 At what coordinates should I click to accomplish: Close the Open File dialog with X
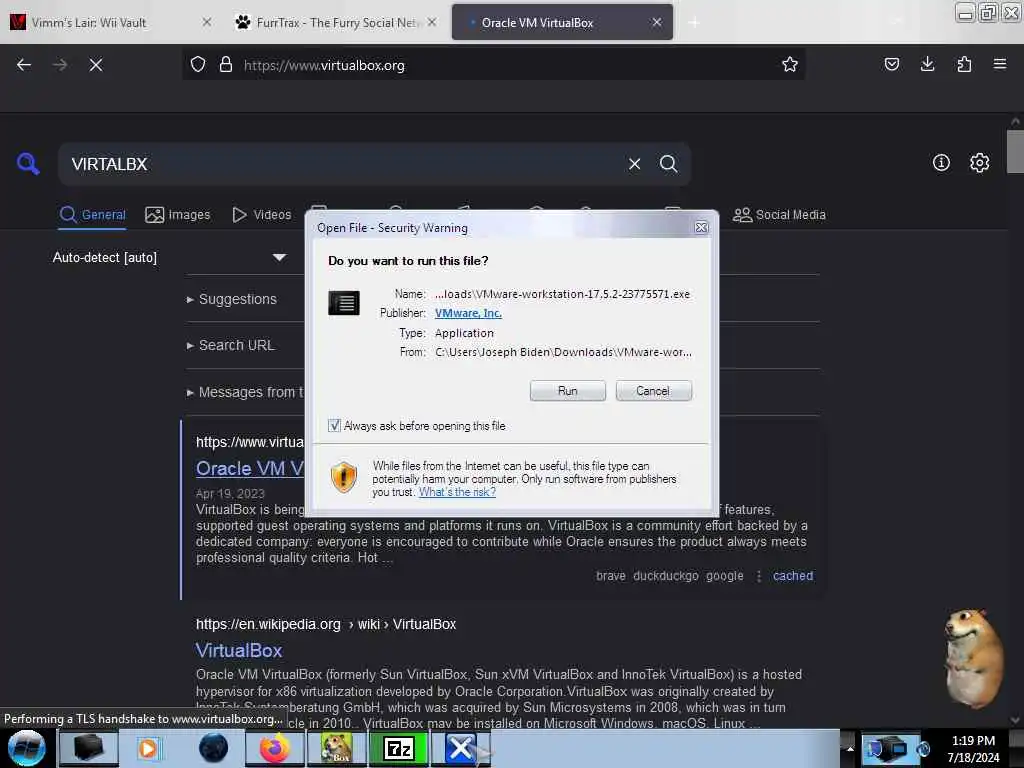tap(701, 227)
